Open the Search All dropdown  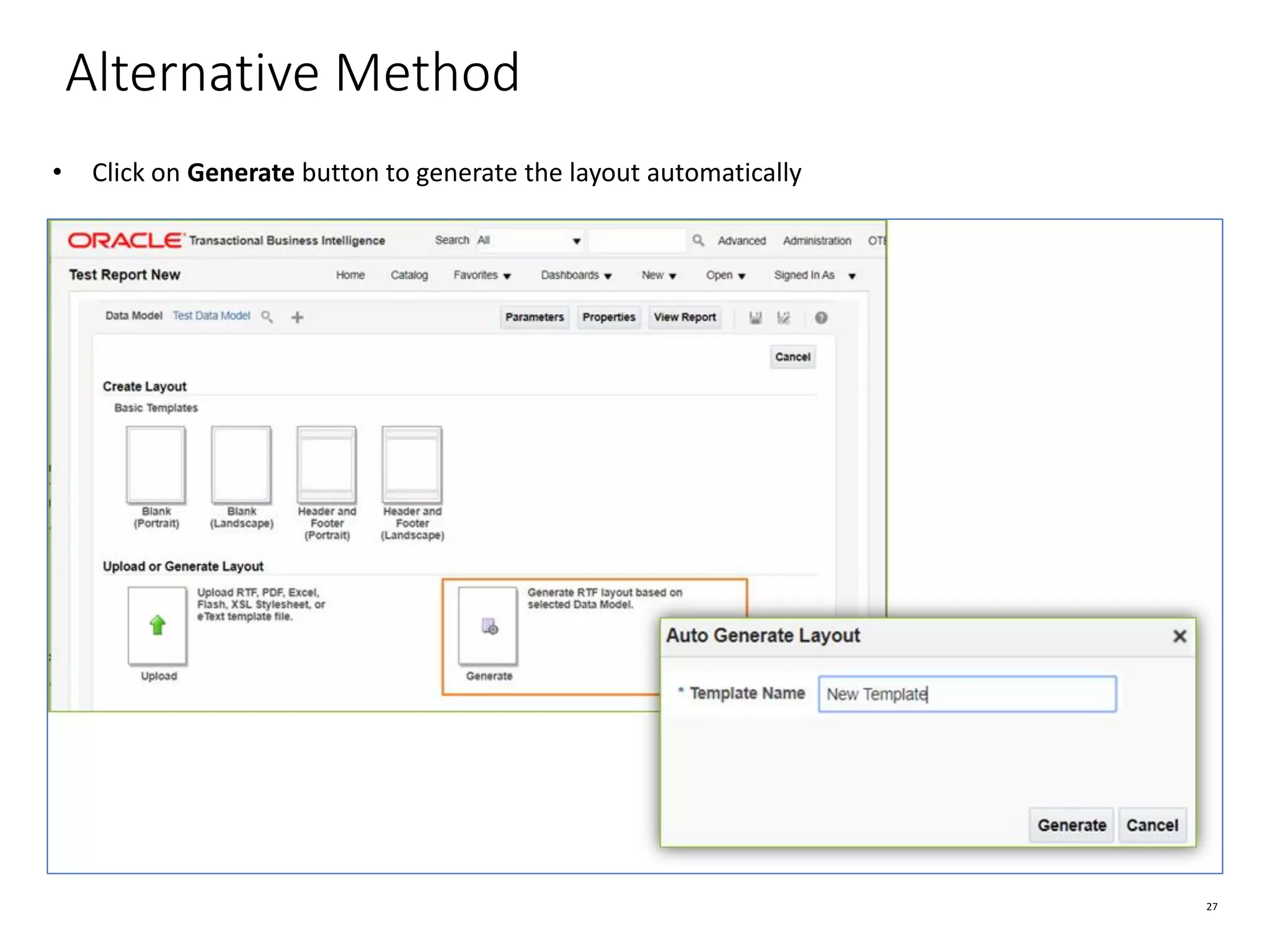(529, 240)
